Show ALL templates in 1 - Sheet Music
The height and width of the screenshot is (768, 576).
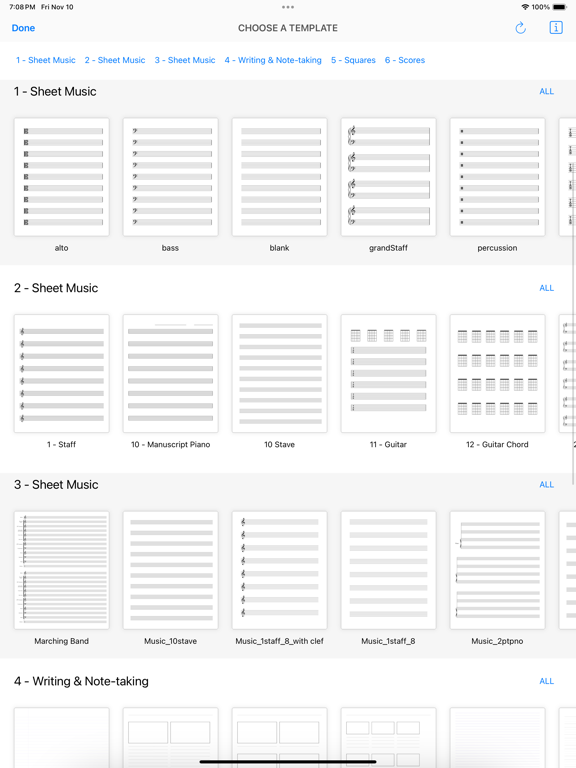(x=547, y=91)
